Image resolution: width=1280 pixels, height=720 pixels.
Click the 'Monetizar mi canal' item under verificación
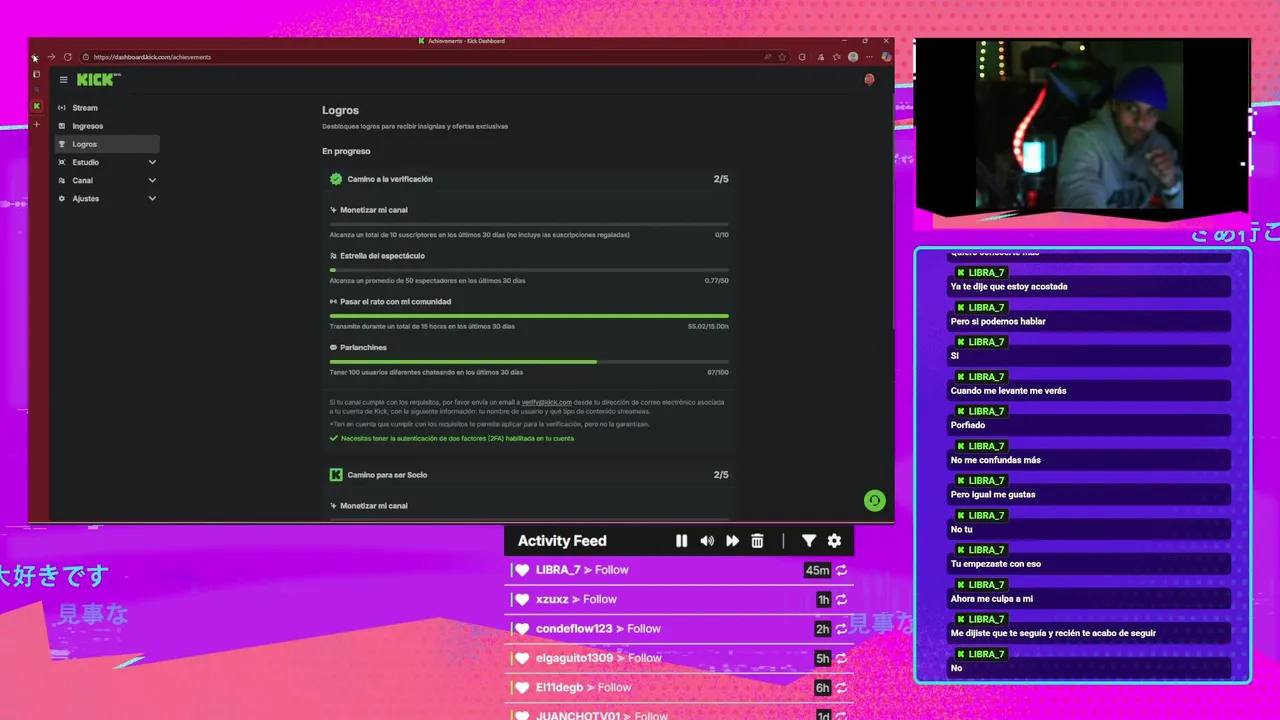[x=373, y=210]
